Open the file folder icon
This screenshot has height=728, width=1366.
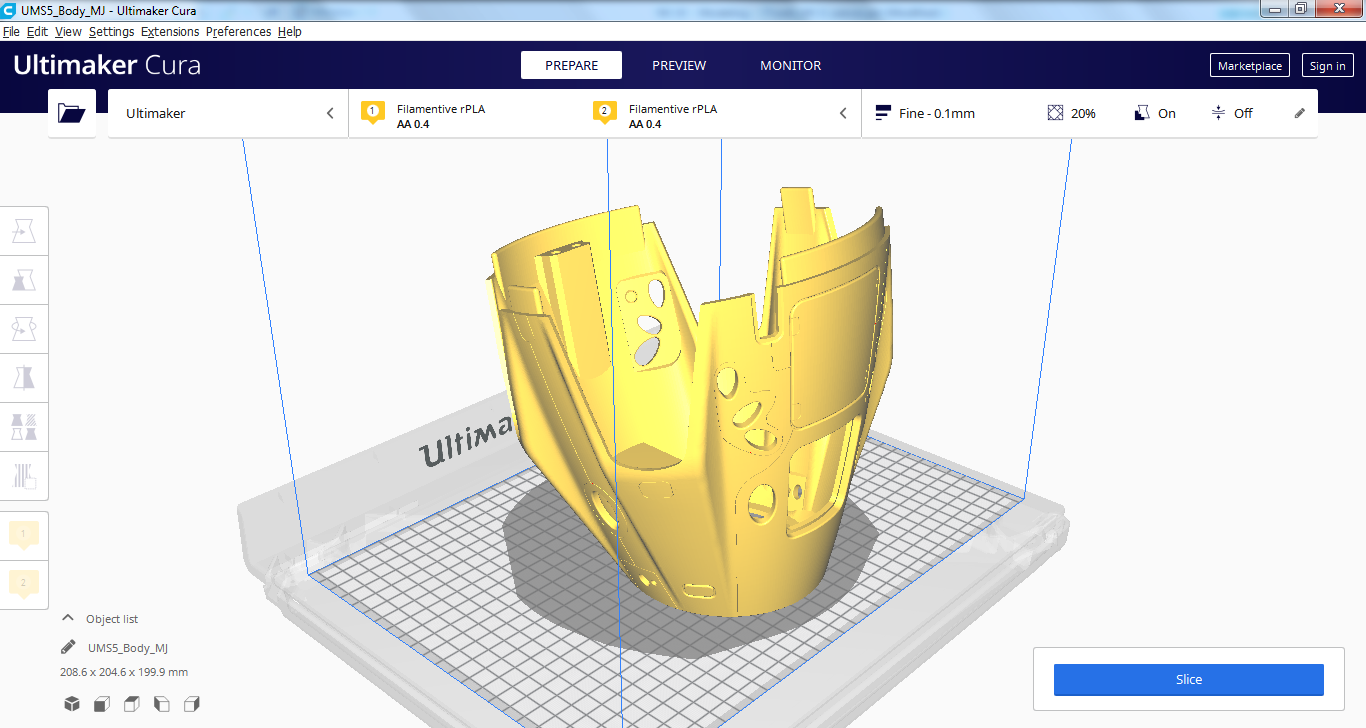pos(72,113)
